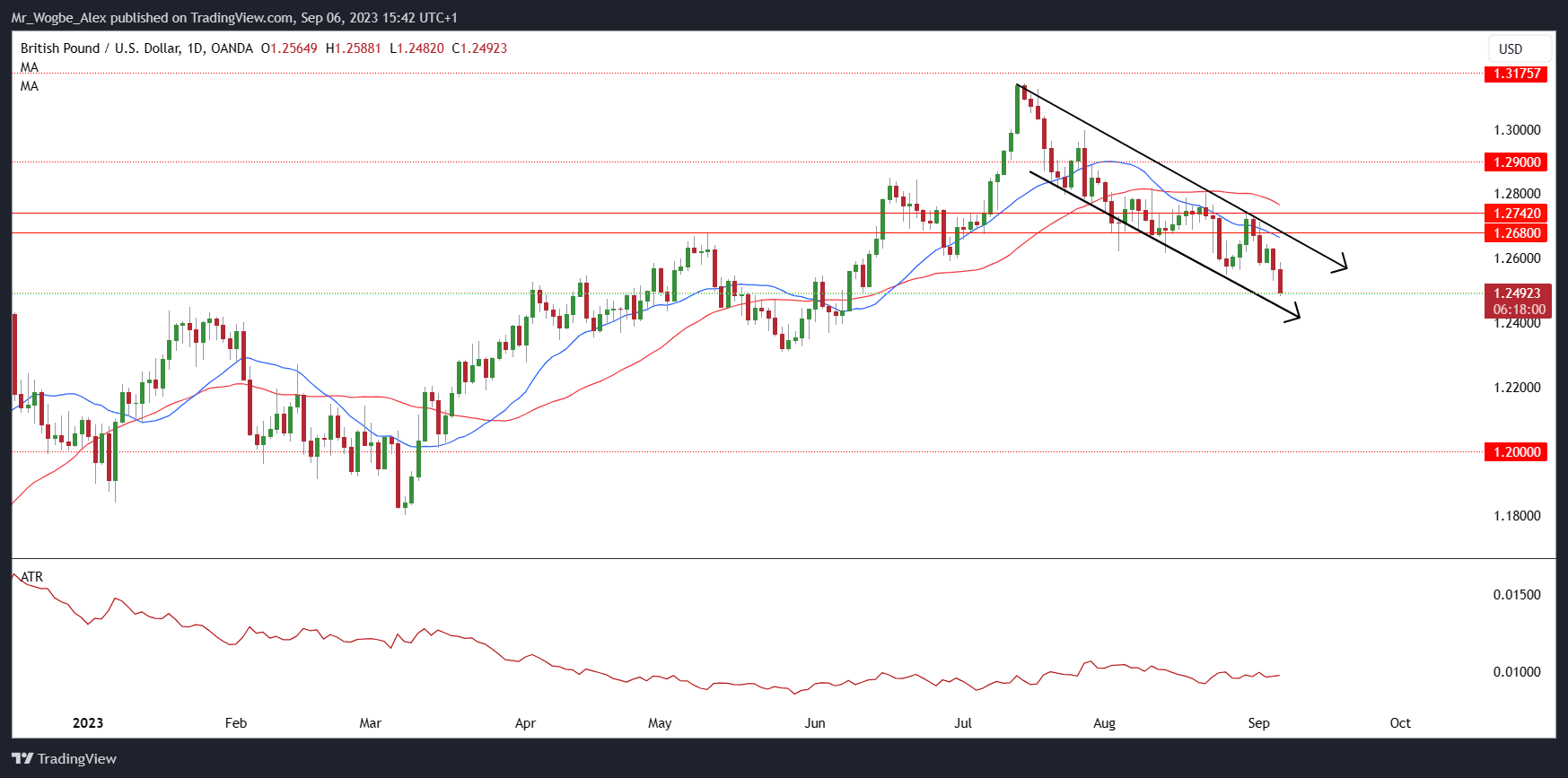Click the current price 1.24923 label

[x=1517, y=293]
